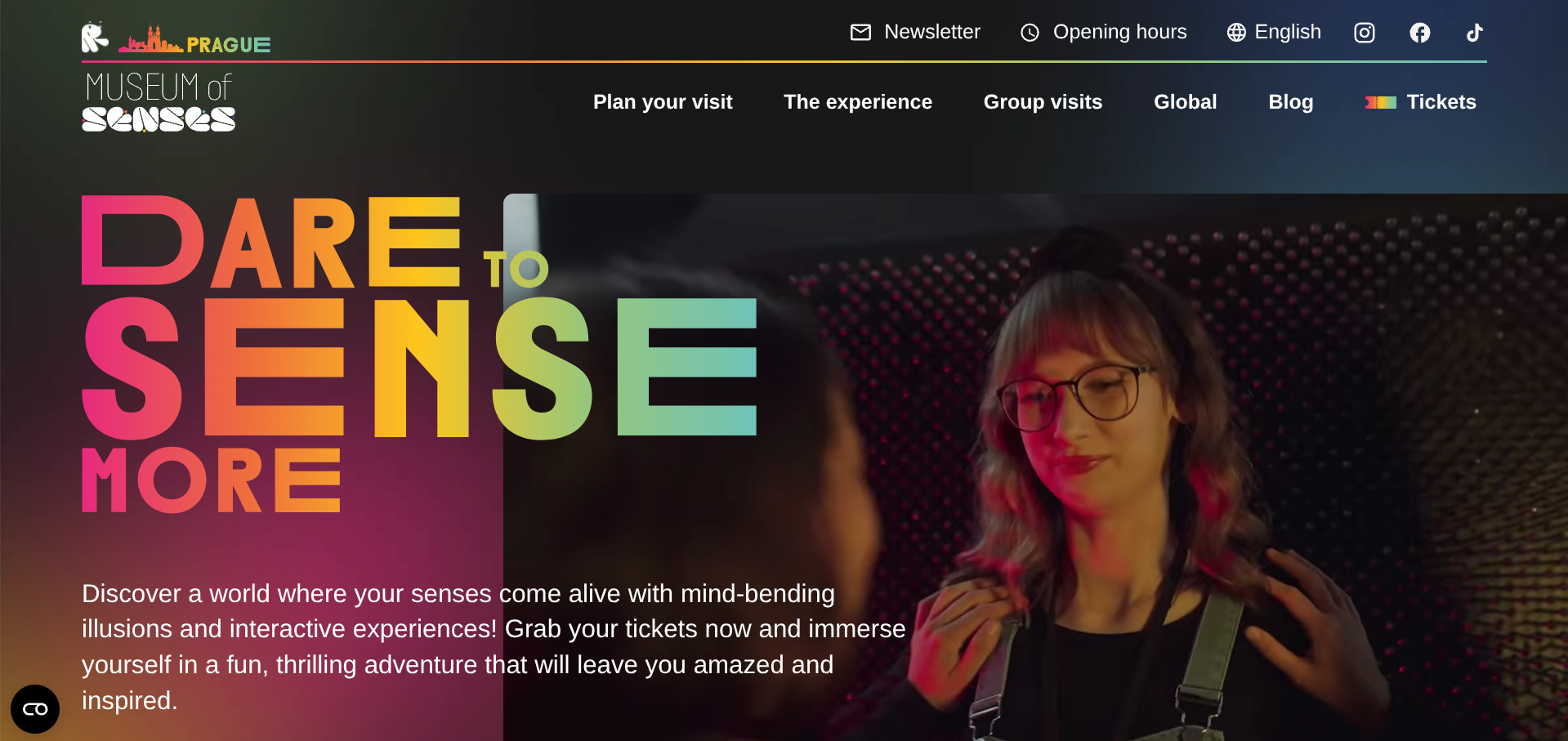Click the DARE TO SENSE MORE headline
The width and height of the screenshot is (1568, 741).
click(419, 355)
